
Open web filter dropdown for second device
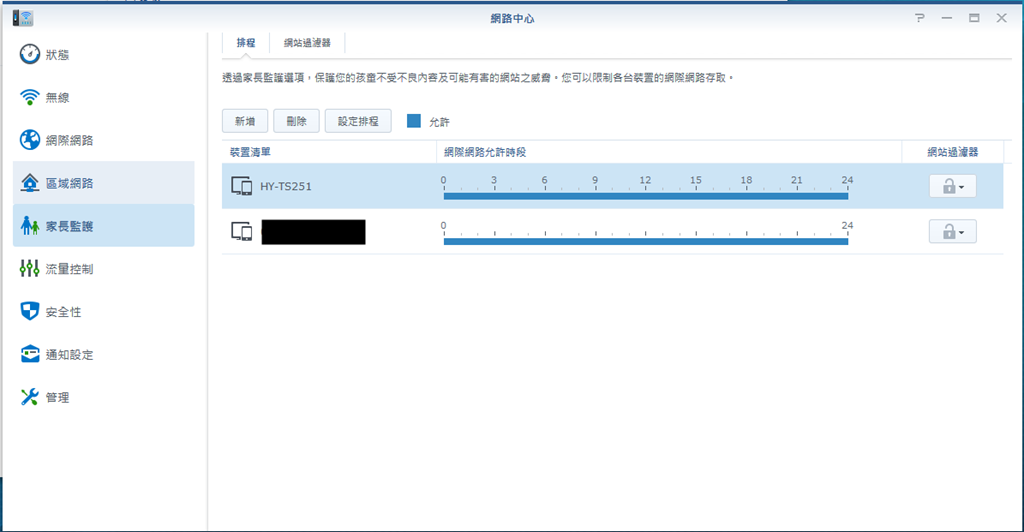pyautogui.click(x=952, y=231)
